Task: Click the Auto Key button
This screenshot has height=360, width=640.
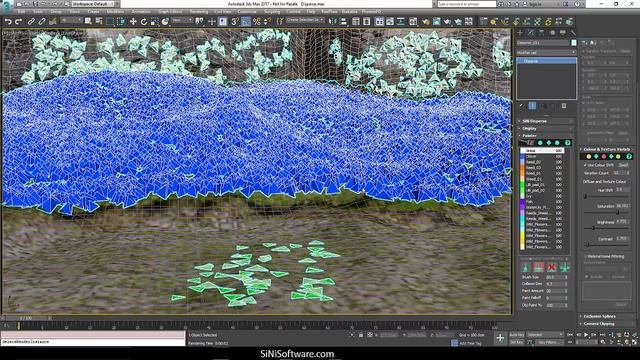Action: click(x=517, y=335)
